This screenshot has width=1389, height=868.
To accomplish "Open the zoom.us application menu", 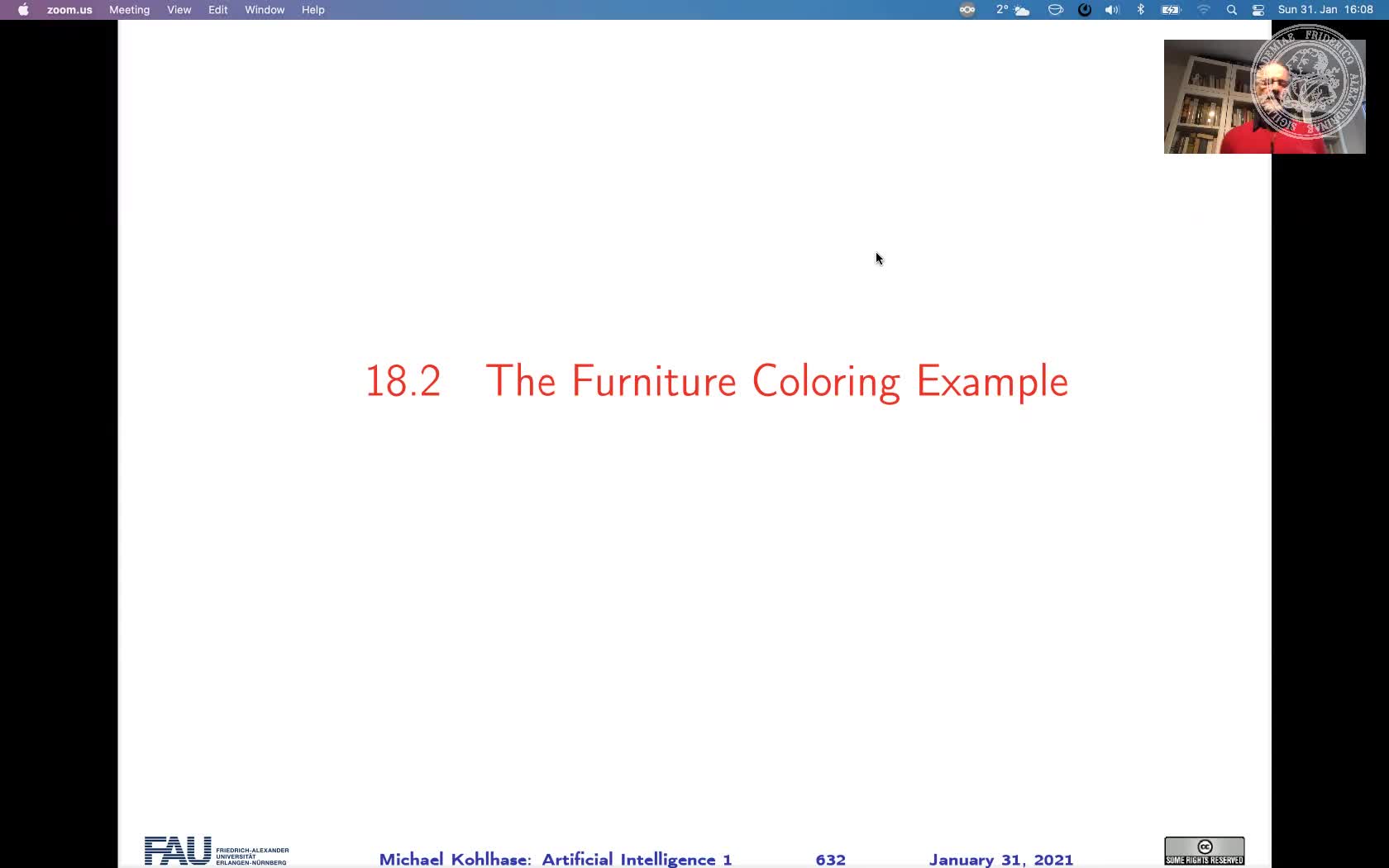I will coord(69,10).
